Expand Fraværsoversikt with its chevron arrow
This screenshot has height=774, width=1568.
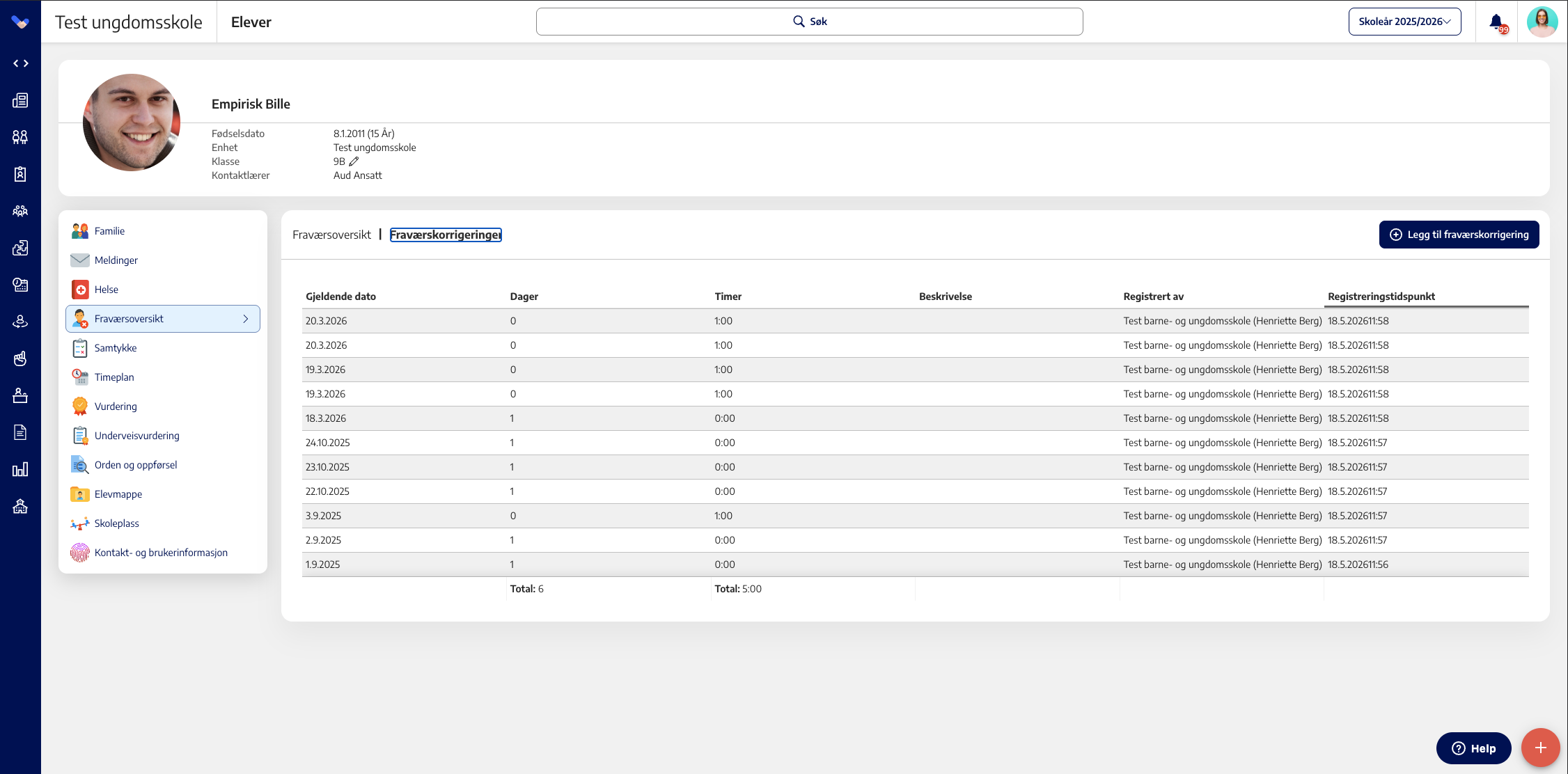click(245, 319)
